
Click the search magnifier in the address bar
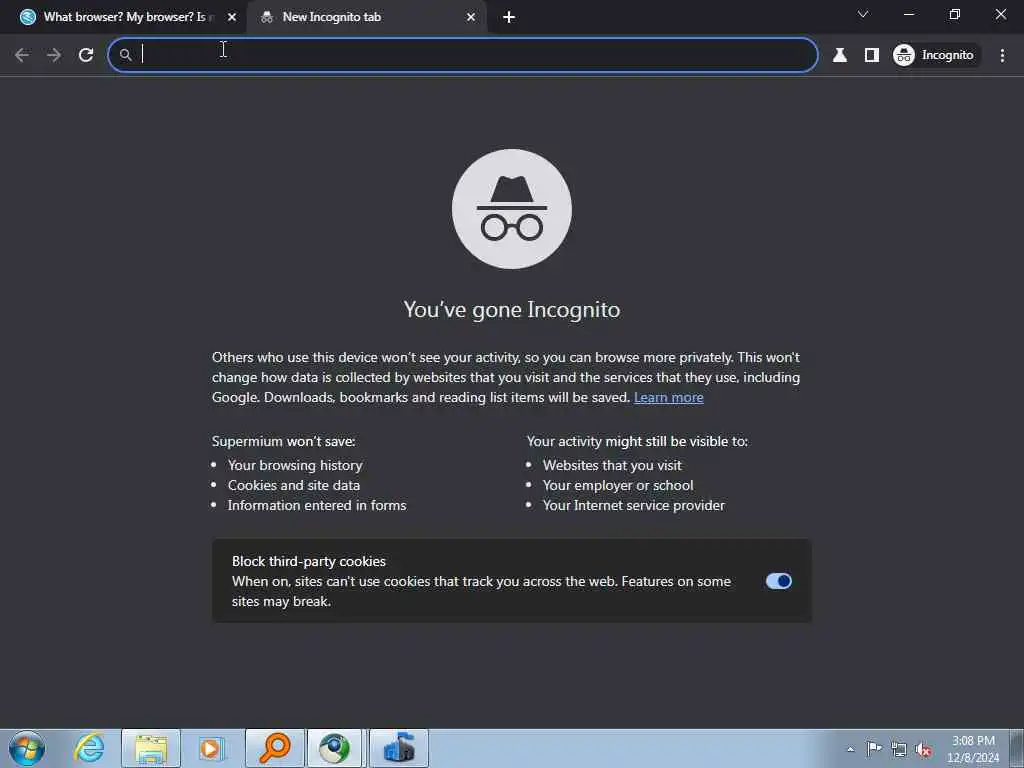pyautogui.click(x=125, y=55)
